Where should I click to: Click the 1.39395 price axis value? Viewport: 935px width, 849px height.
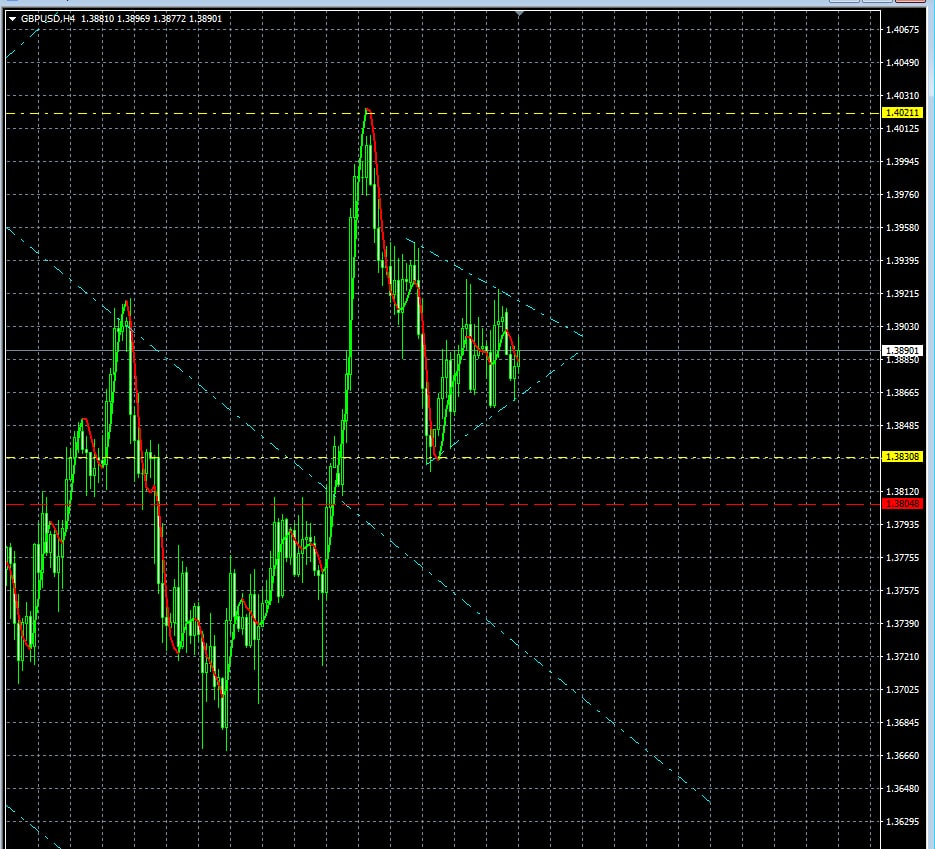(x=902, y=261)
